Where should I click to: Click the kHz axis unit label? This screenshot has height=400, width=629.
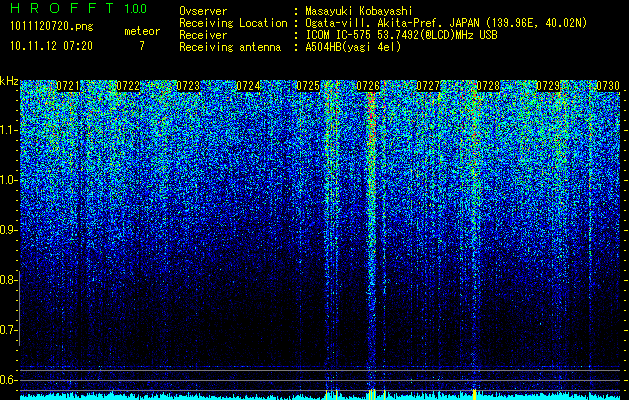(9, 81)
